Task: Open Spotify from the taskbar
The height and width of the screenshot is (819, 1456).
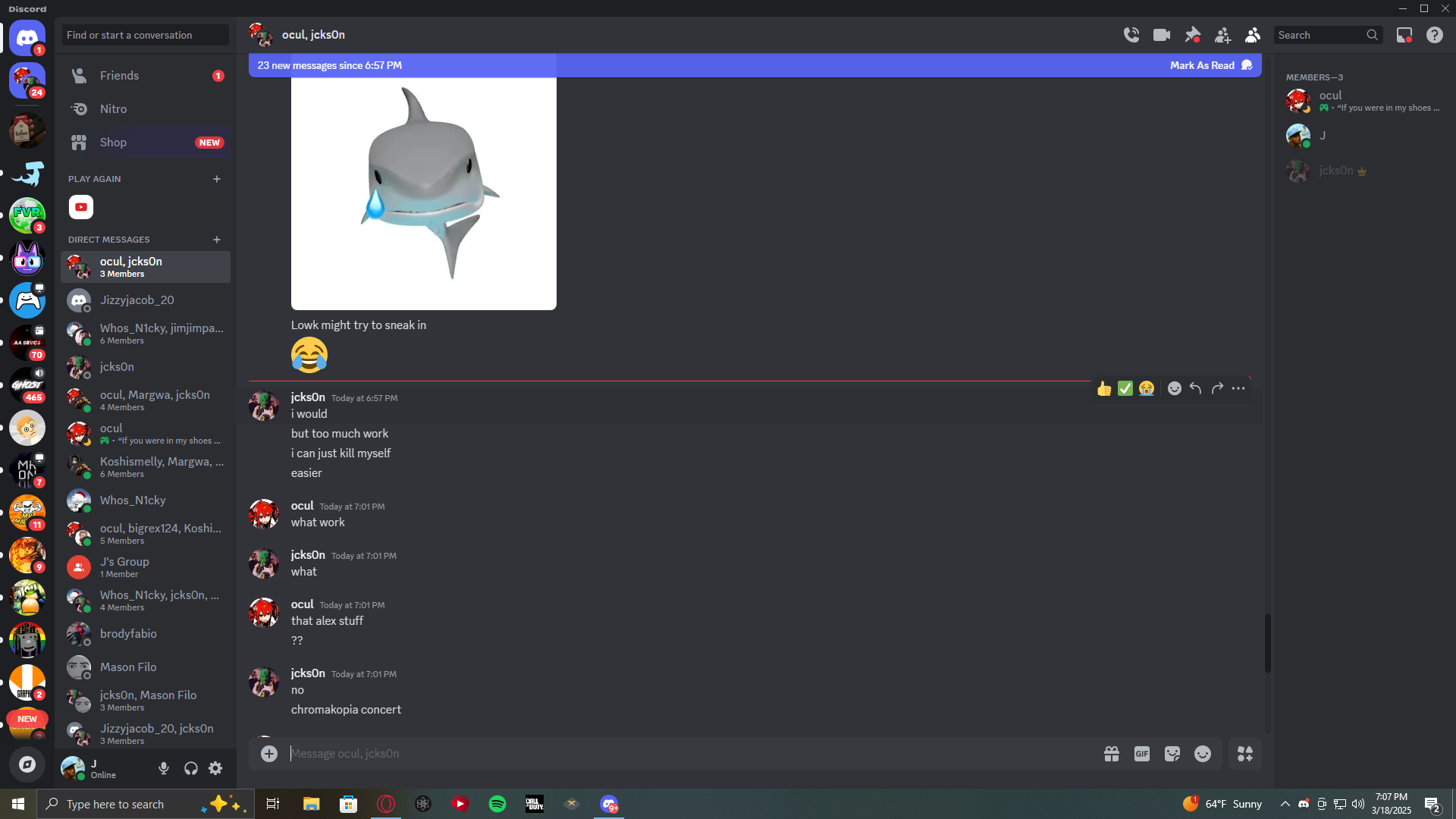Action: [497, 804]
